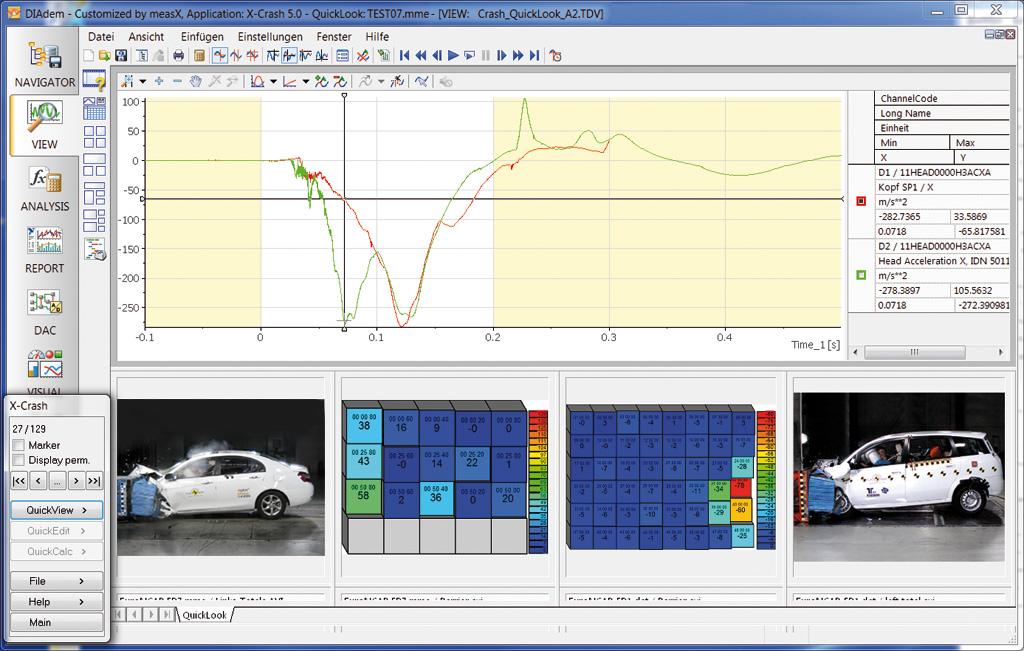Click the new document icon
The image size is (1024, 651).
point(89,56)
